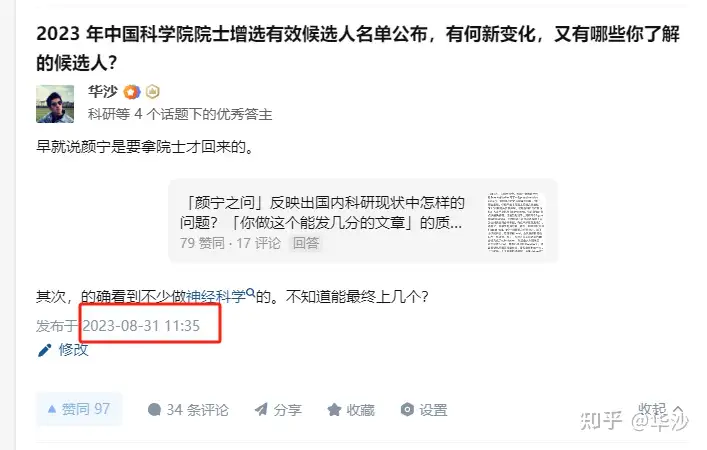
Task: Click the gold crown badge icon
Action: tap(153, 92)
